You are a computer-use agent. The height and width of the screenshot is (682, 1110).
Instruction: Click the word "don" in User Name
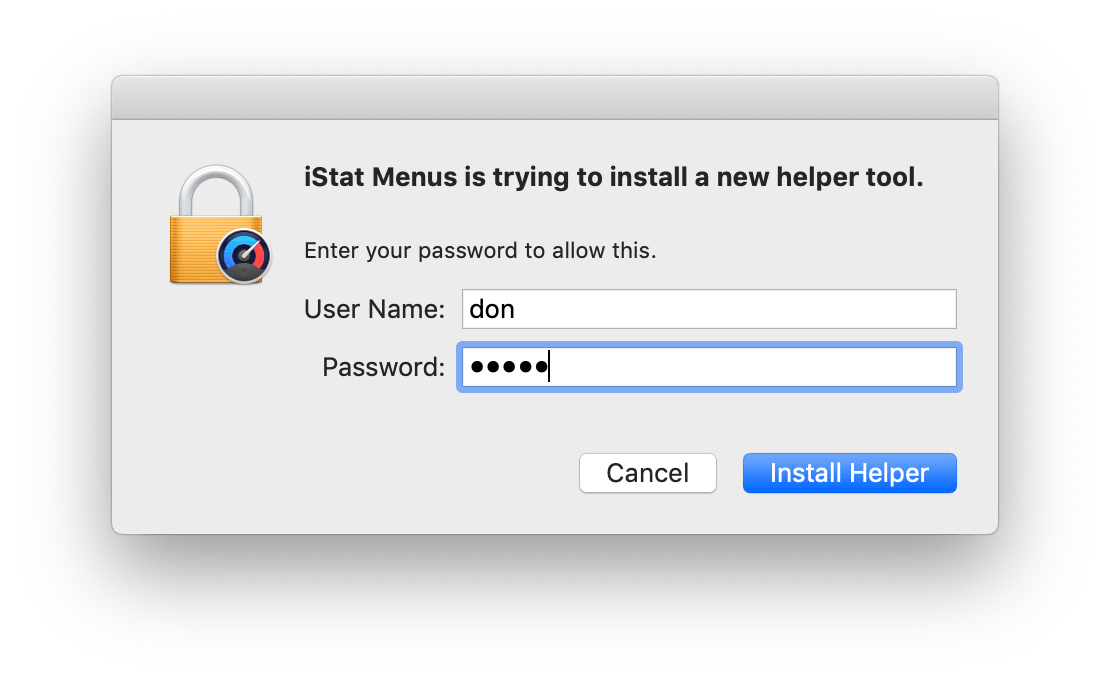[492, 309]
